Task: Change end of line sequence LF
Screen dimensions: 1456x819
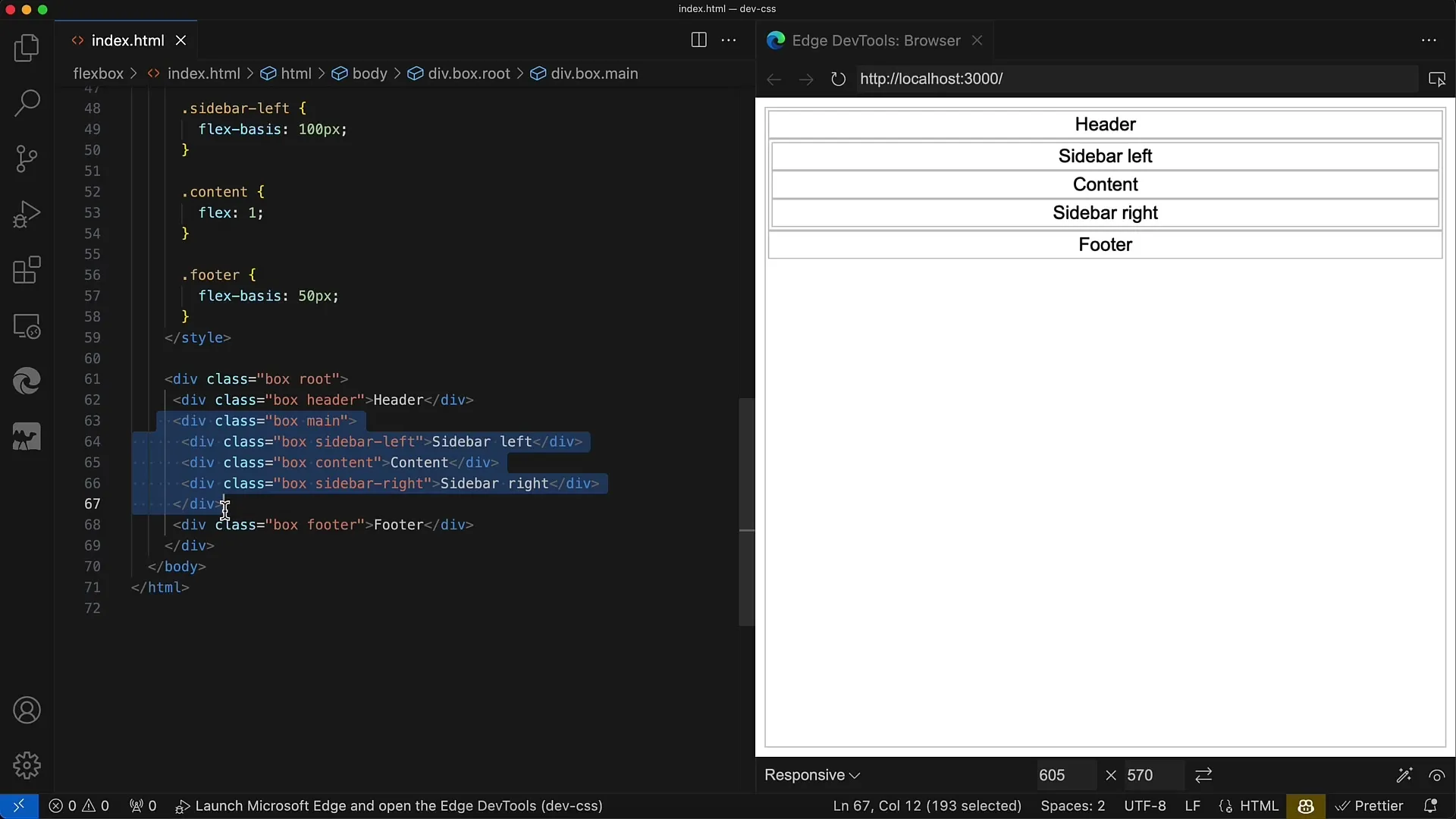Action: (x=1192, y=806)
